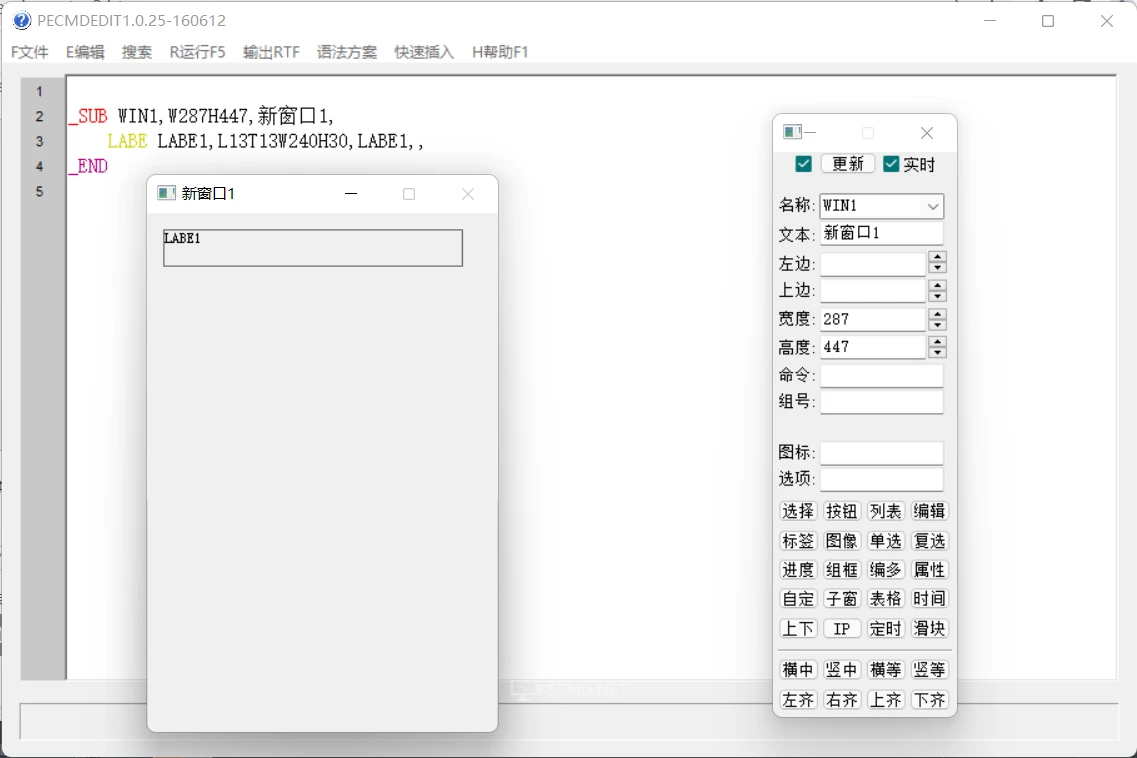
Task: Click the 子窗 button
Action: click(842, 599)
